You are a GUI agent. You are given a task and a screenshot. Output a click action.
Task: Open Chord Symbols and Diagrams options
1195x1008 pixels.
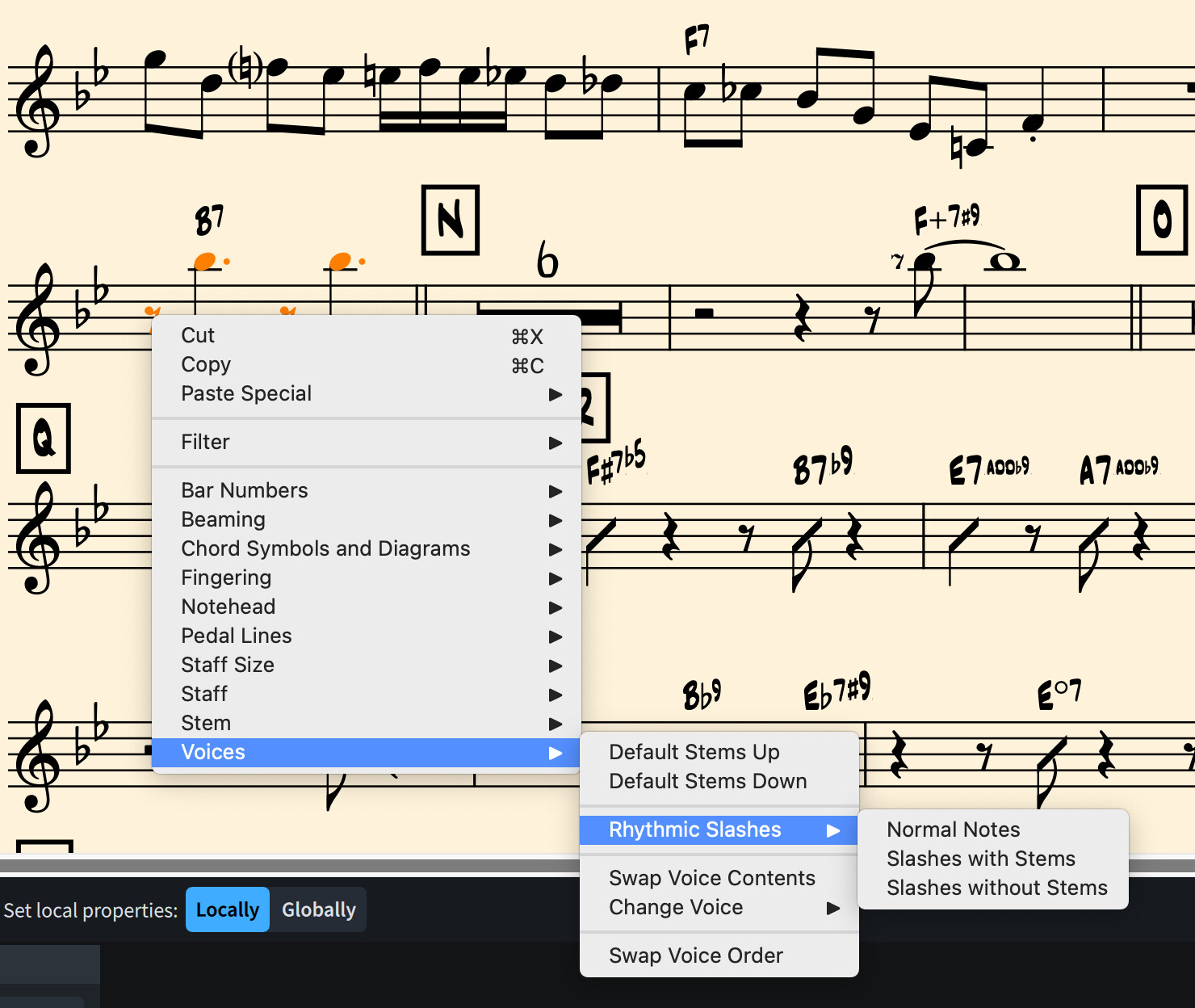325,548
